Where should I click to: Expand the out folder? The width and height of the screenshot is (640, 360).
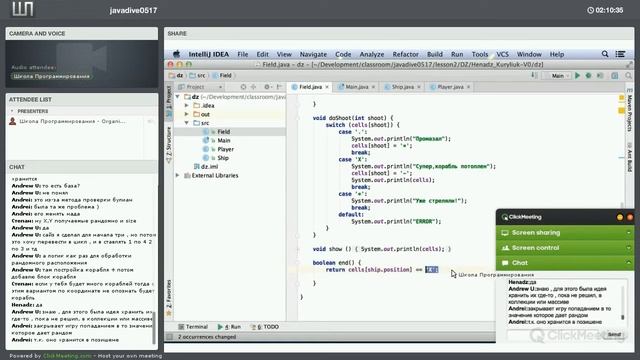coord(187,114)
